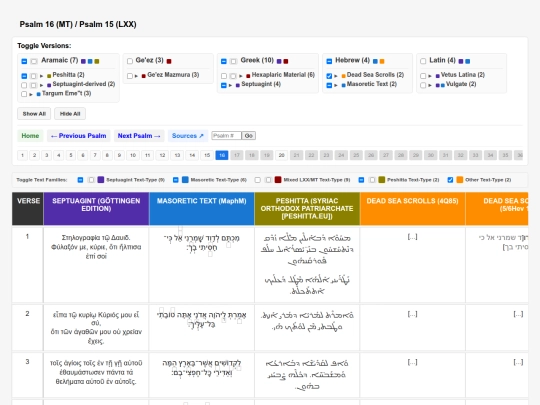This screenshot has width=540, height=405.
Task: Click Show All versions button
Action: pyautogui.click(x=34, y=114)
